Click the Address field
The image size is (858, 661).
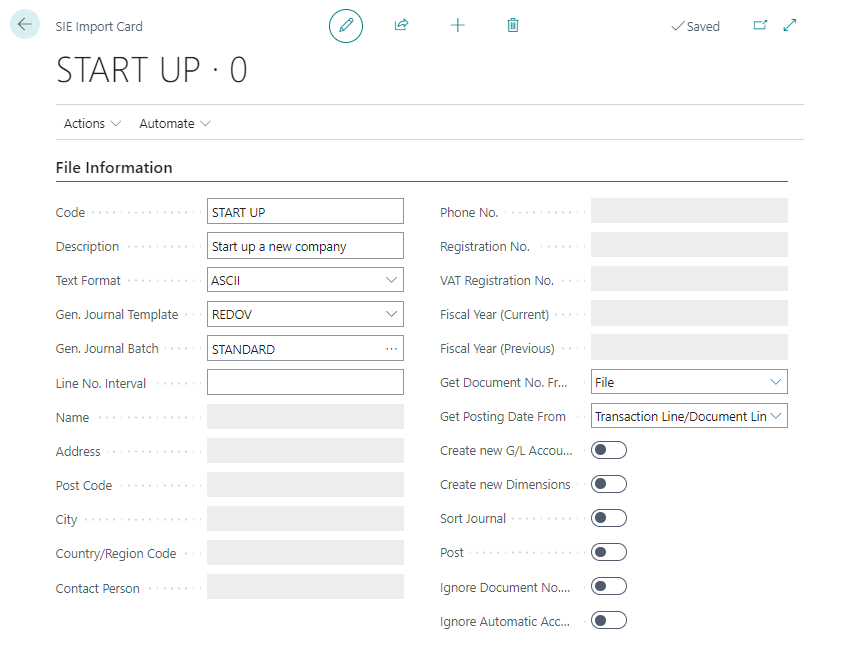coord(305,450)
